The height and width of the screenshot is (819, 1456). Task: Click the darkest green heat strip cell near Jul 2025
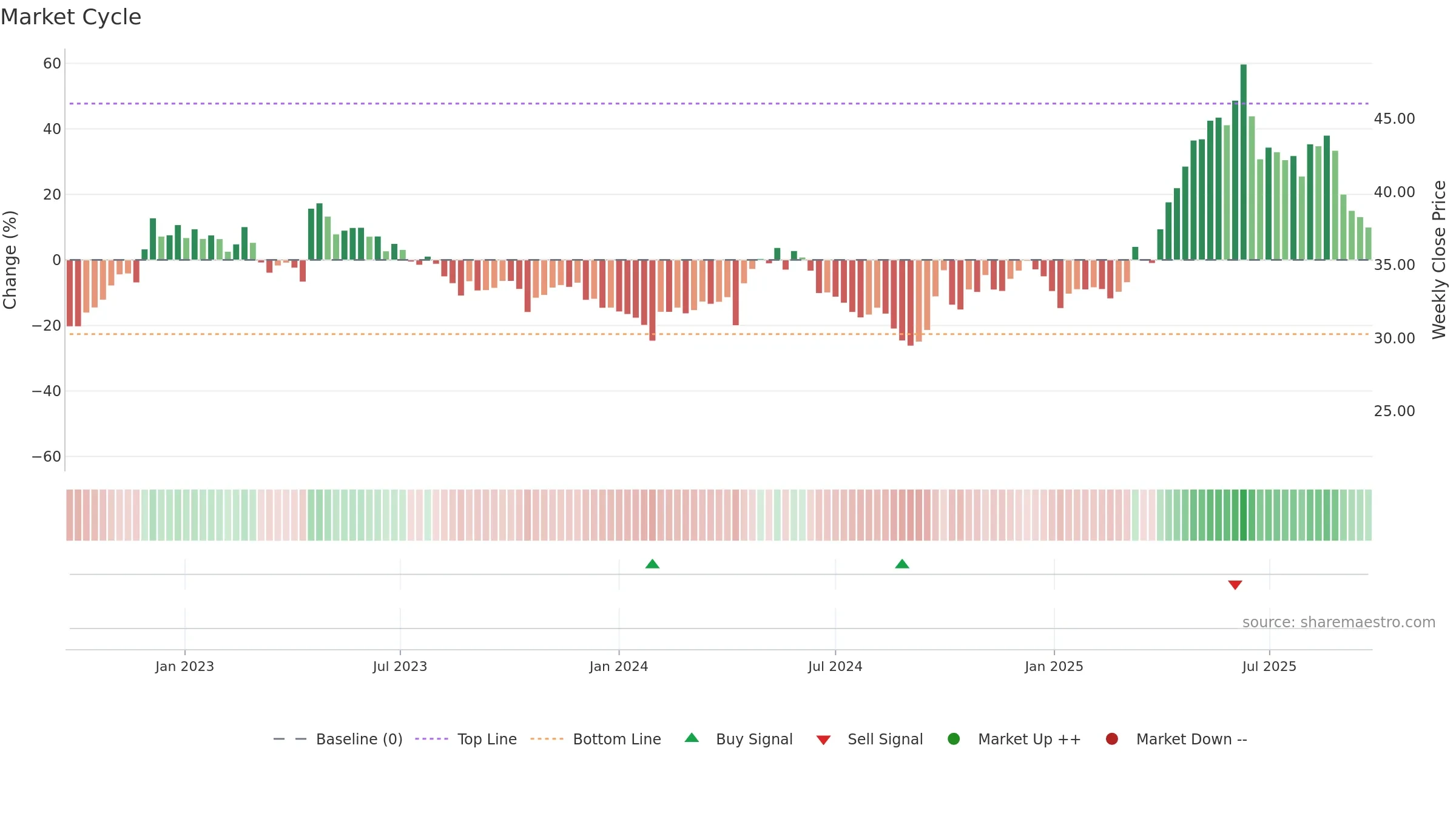[x=1244, y=515]
